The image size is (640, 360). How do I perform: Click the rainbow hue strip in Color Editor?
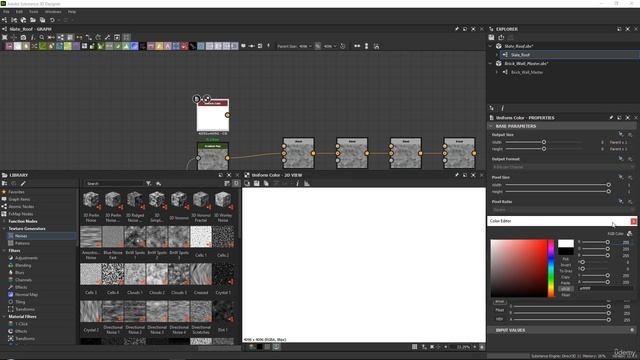coord(551,268)
